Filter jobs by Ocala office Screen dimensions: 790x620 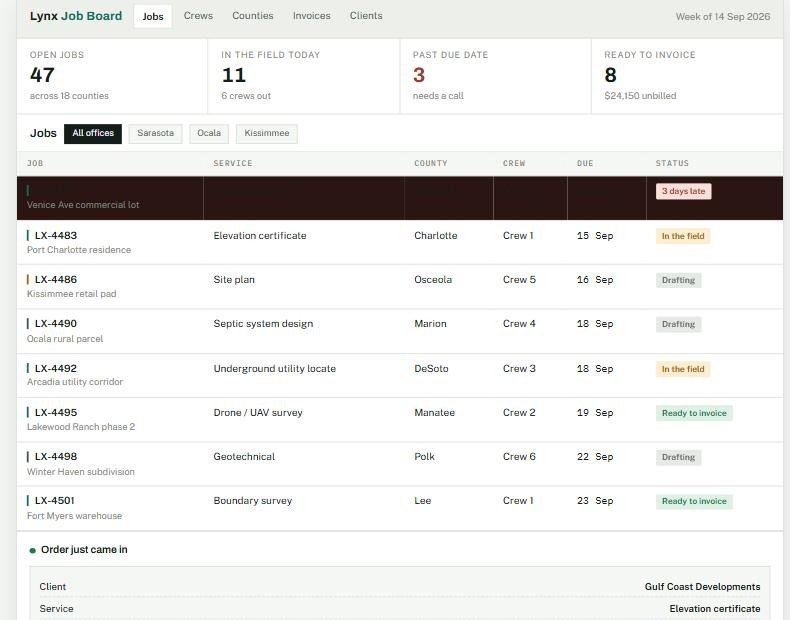209,133
